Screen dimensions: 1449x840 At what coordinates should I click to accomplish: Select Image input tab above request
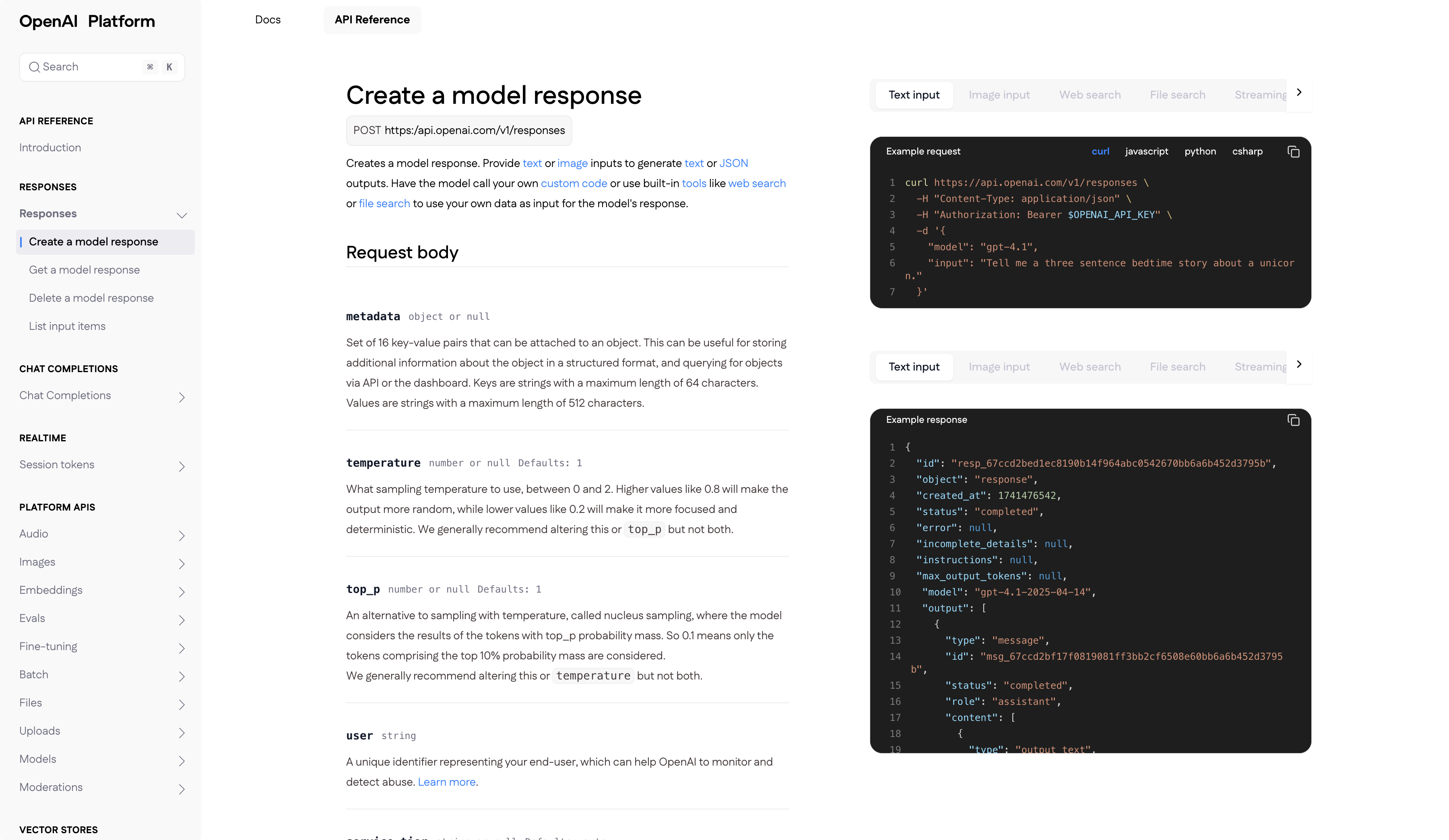pyautogui.click(x=999, y=95)
